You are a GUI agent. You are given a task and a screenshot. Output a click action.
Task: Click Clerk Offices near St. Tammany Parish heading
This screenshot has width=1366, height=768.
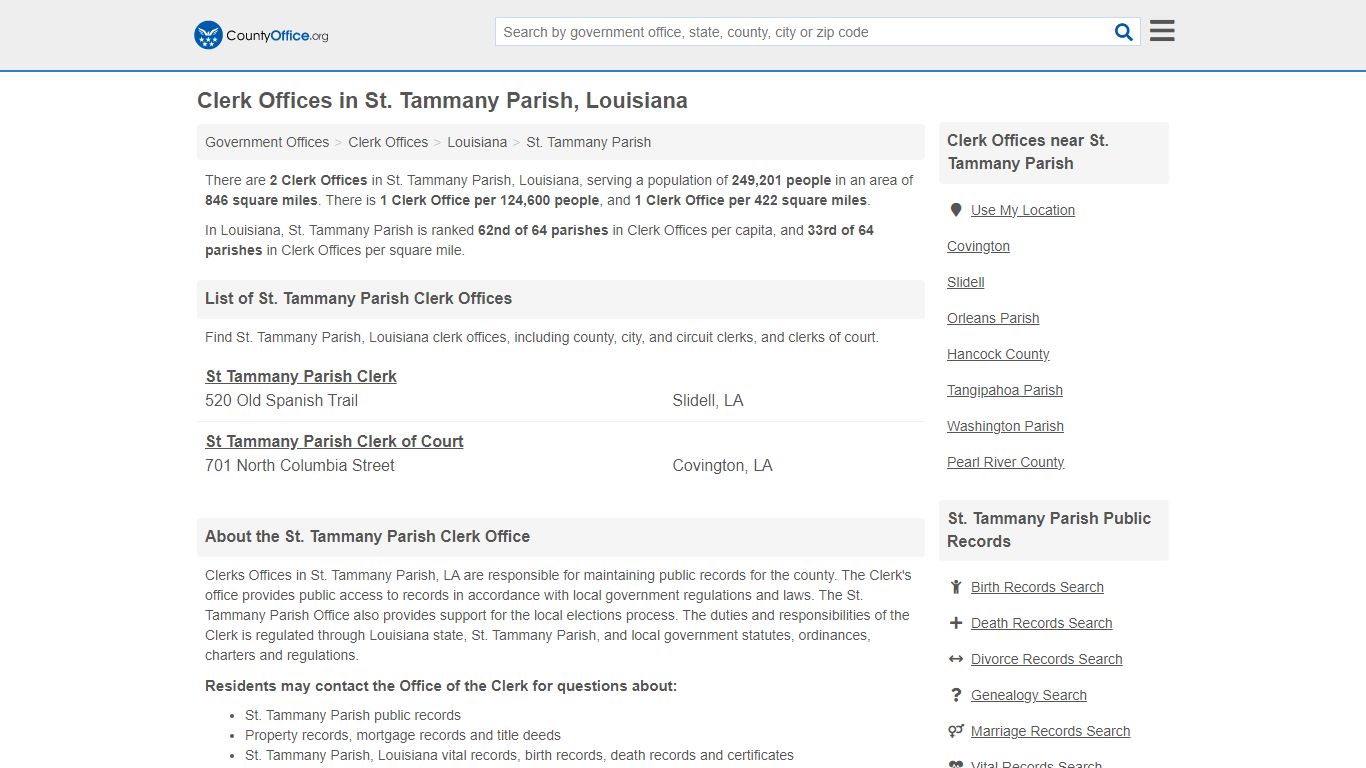coord(1028,152)
